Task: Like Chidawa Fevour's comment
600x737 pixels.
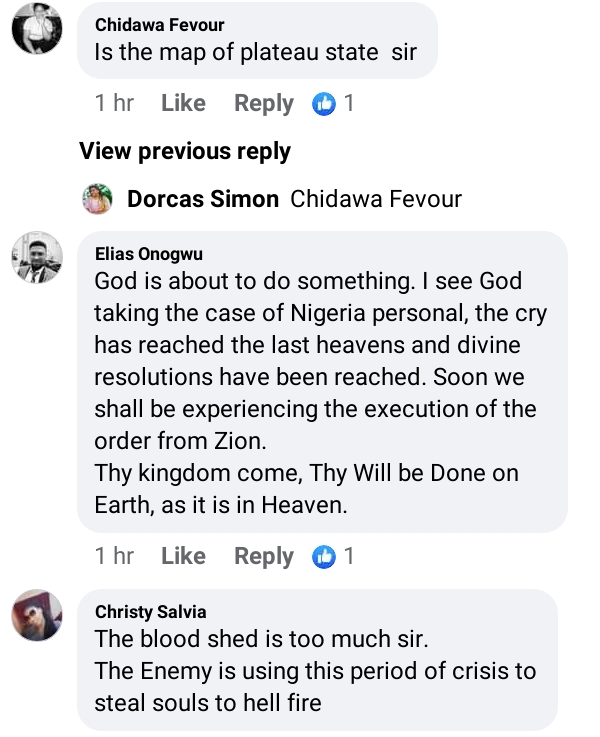Action: (183, 103)
